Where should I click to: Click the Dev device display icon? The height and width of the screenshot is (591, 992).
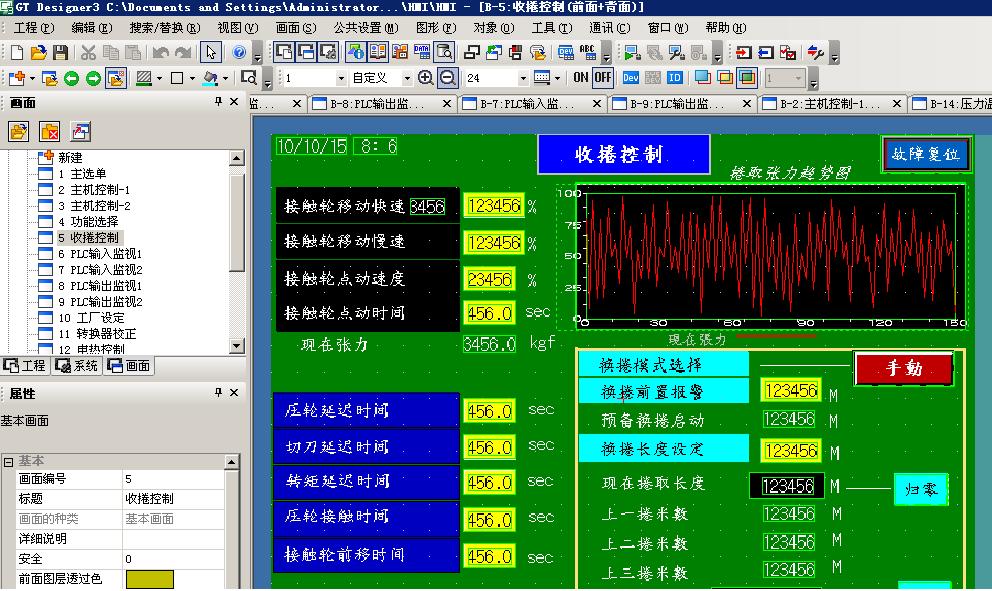pyautogui.click(x=630, y=78)
